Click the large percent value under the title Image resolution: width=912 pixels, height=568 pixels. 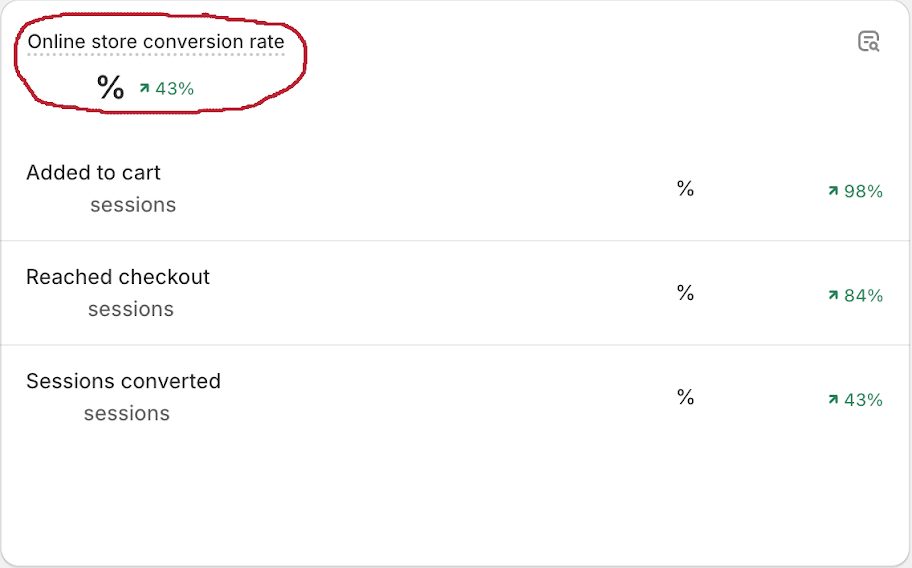(x=111, y=88)
